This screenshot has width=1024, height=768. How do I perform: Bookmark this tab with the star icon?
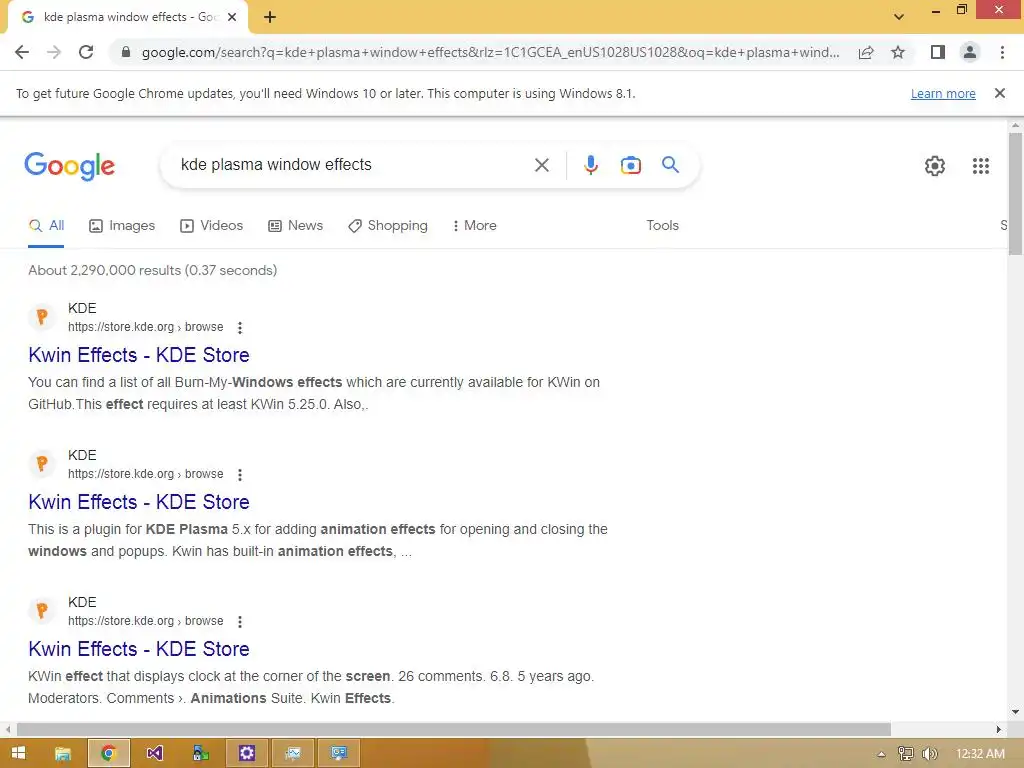click(x=898, y=52)
